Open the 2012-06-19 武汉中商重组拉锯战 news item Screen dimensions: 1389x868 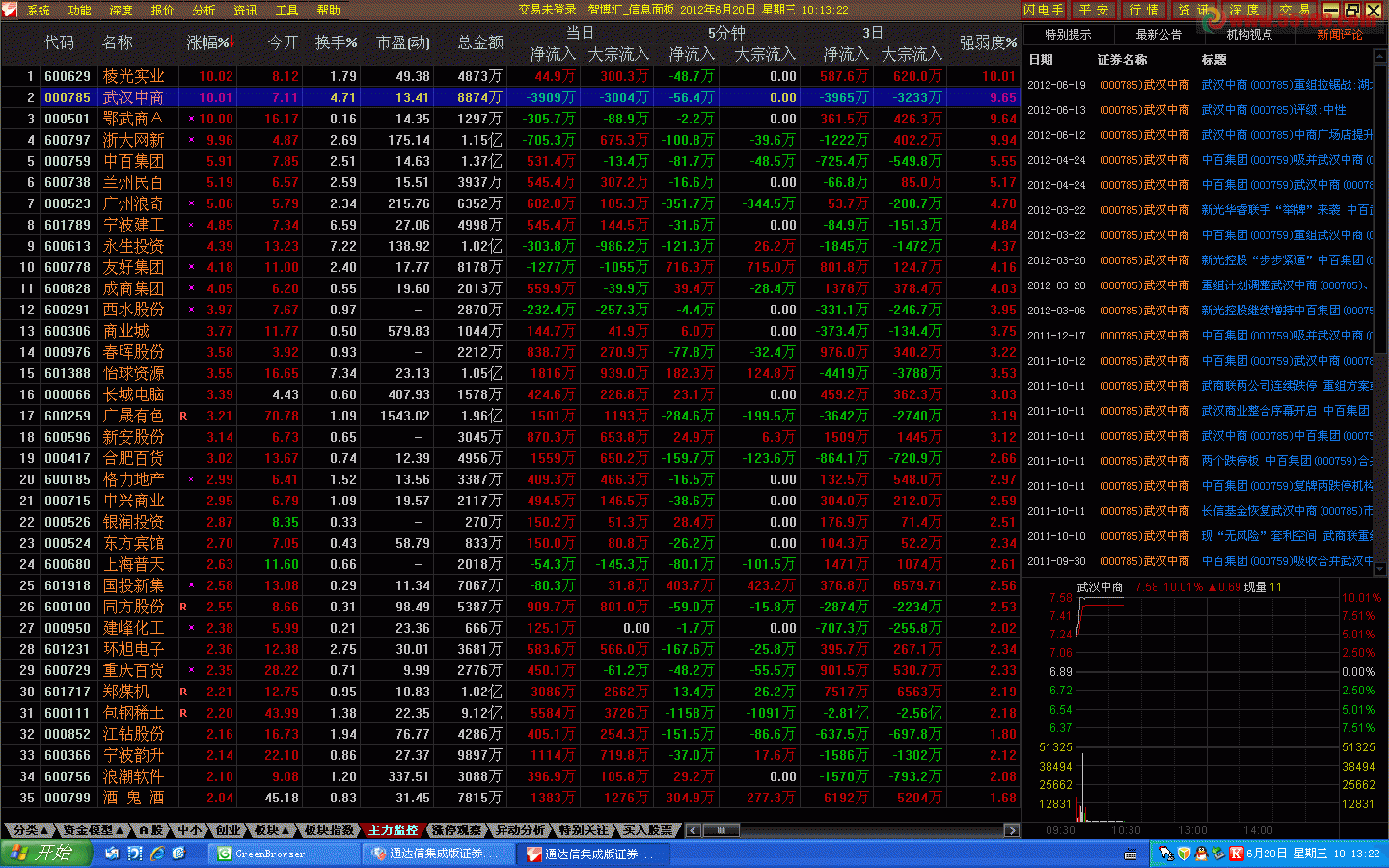[x=1199, y=85]
